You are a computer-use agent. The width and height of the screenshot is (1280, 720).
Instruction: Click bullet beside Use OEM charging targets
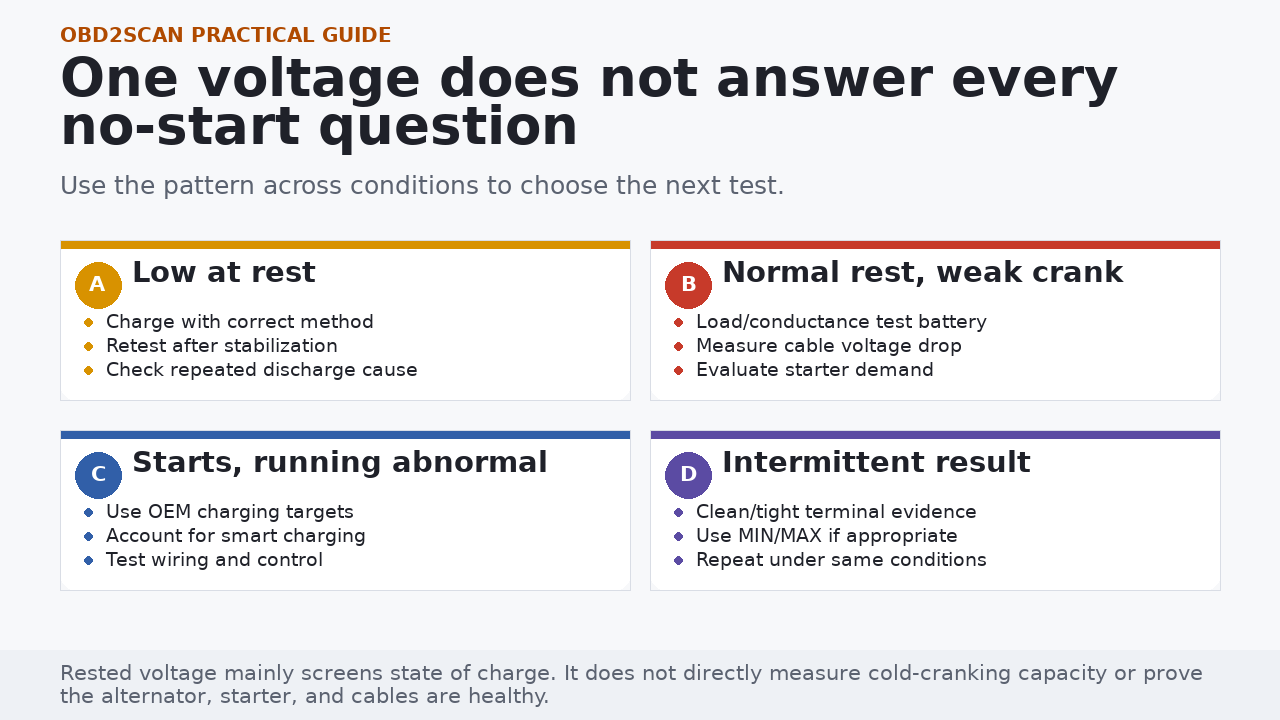(x=88, y=512)
